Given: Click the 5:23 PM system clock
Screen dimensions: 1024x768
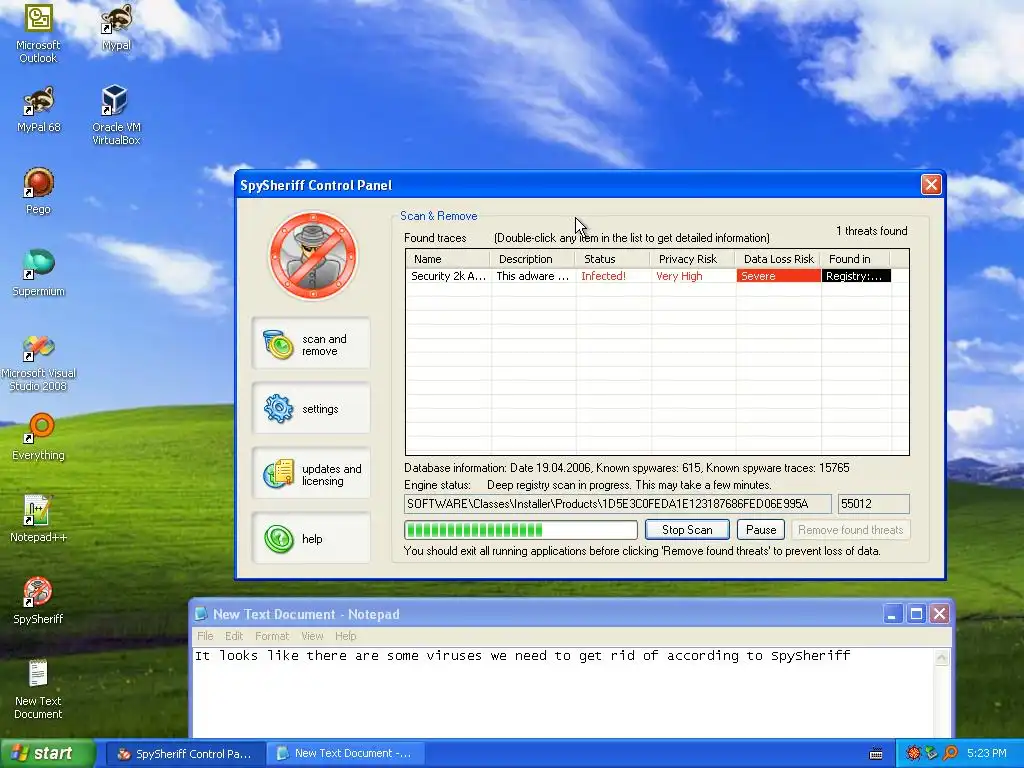Looking at the screenshot, I should pyautogui.click(x=987, y=753).
